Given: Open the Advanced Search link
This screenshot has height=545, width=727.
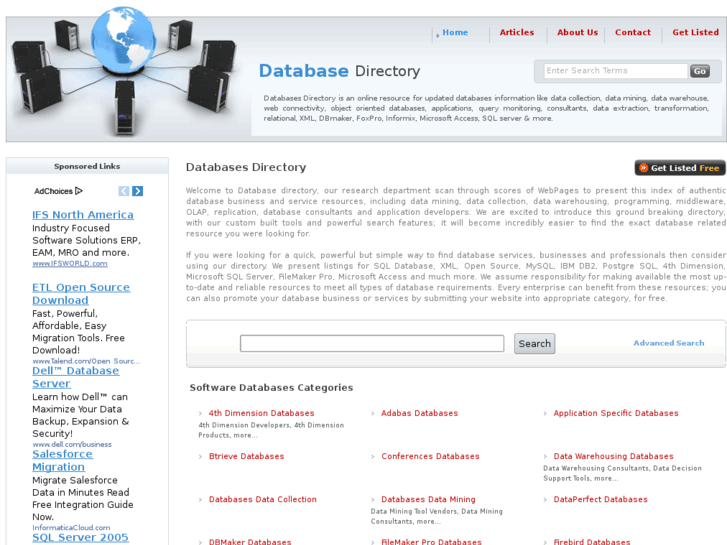Looking at the screenshot, I should (669, 343).
